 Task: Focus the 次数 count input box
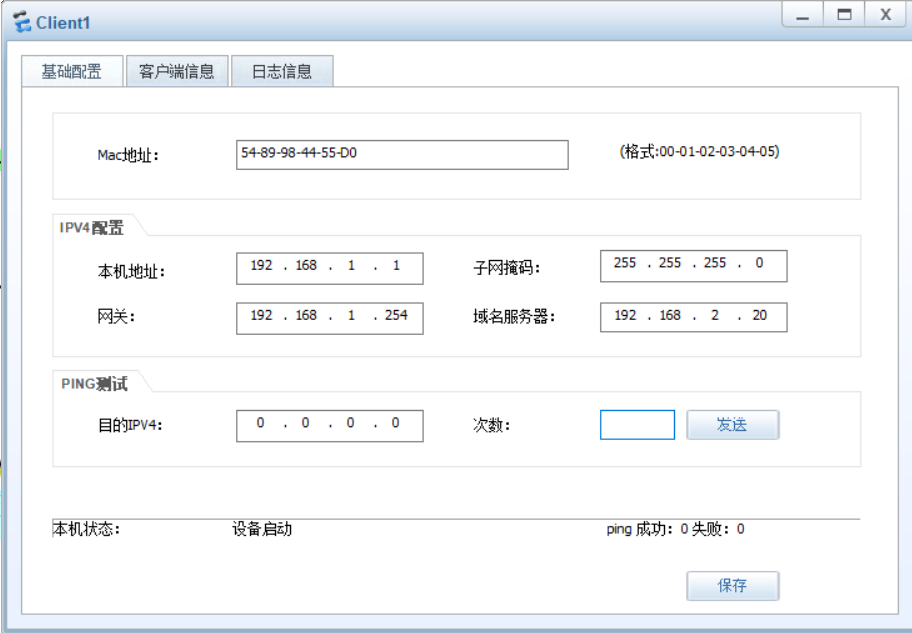coord(637,425)
